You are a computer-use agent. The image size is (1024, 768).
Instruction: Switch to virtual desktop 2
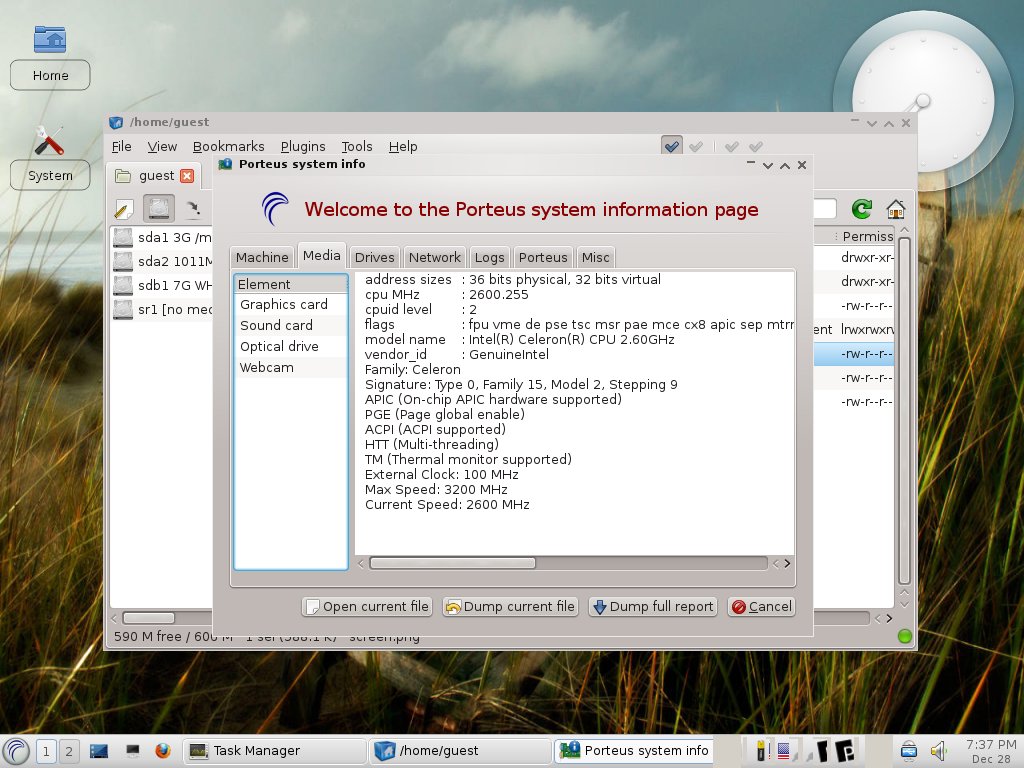coord(69,752)
